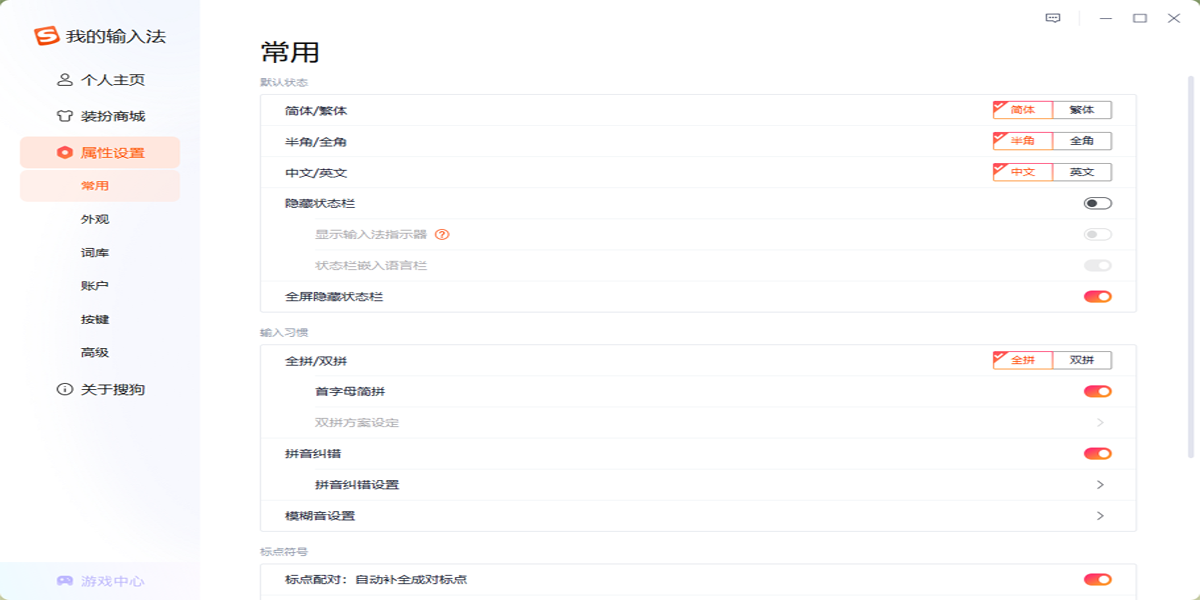1200x600 pixels.
Task: Open the 个人主页 sidebar icon
Action: (63, 81)
